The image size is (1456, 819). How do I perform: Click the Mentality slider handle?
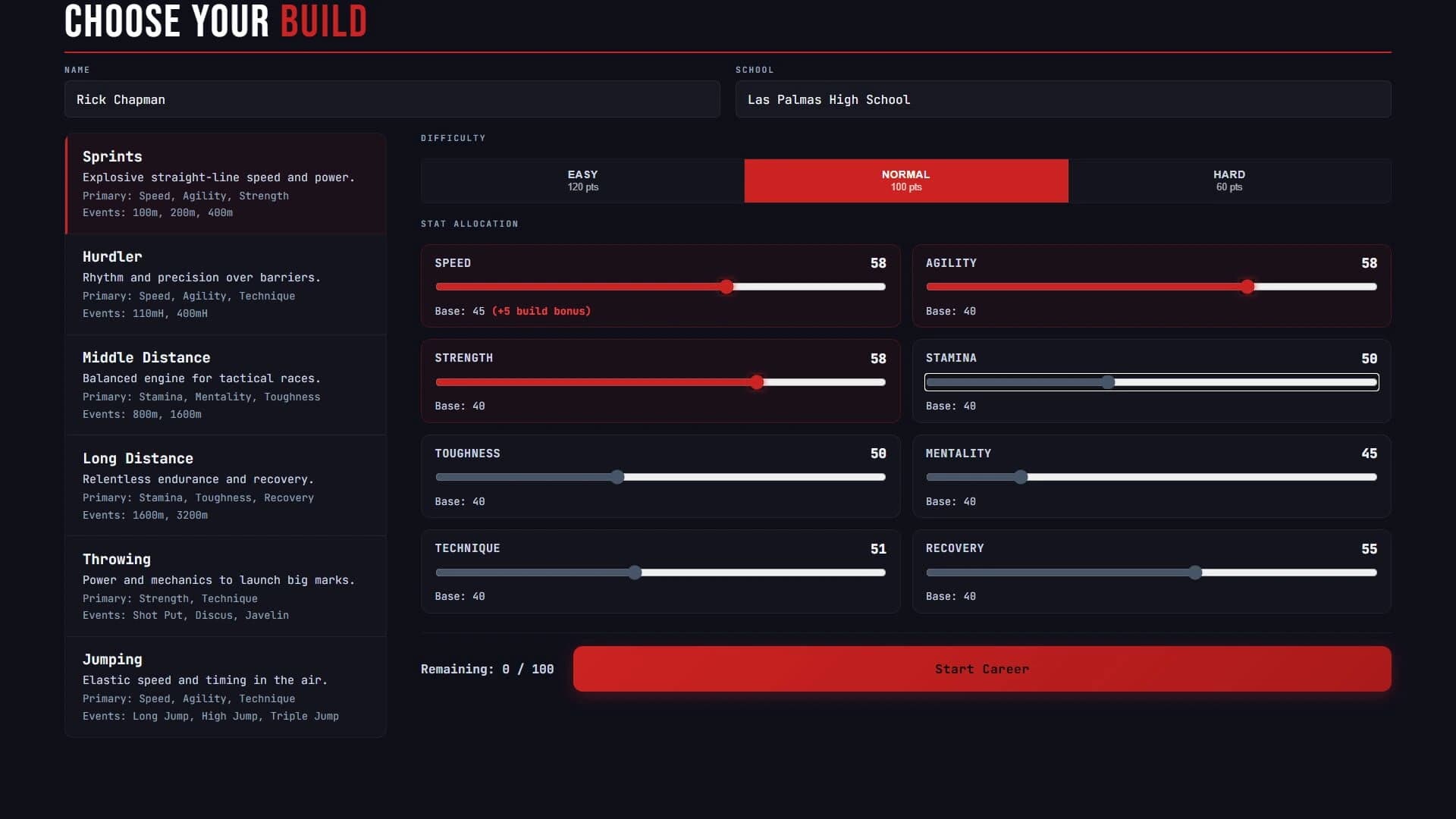click(x=1021, y=477)
